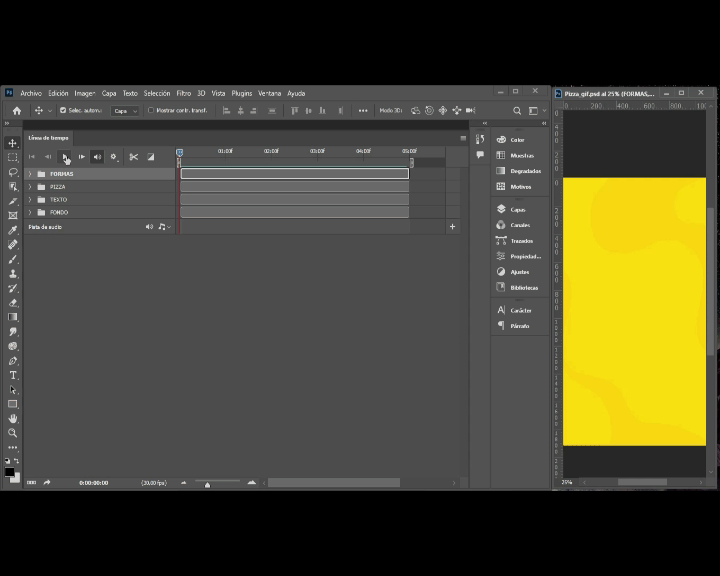Open the audio track music note dropdown
Screen dimensions: 720x576
tap(164, 227)
